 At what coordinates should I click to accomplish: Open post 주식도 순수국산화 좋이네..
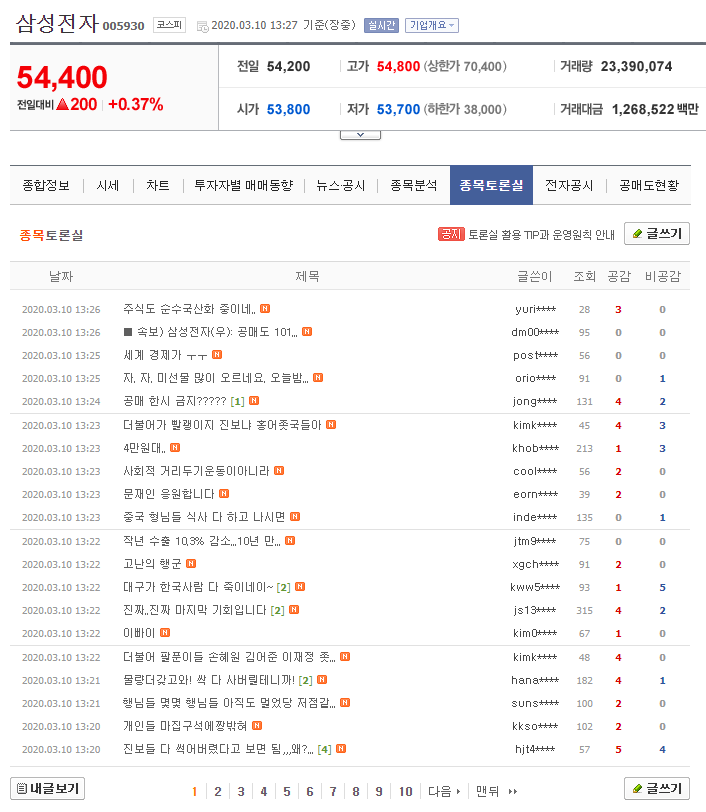pyautogui.click(x=189, y=309)
